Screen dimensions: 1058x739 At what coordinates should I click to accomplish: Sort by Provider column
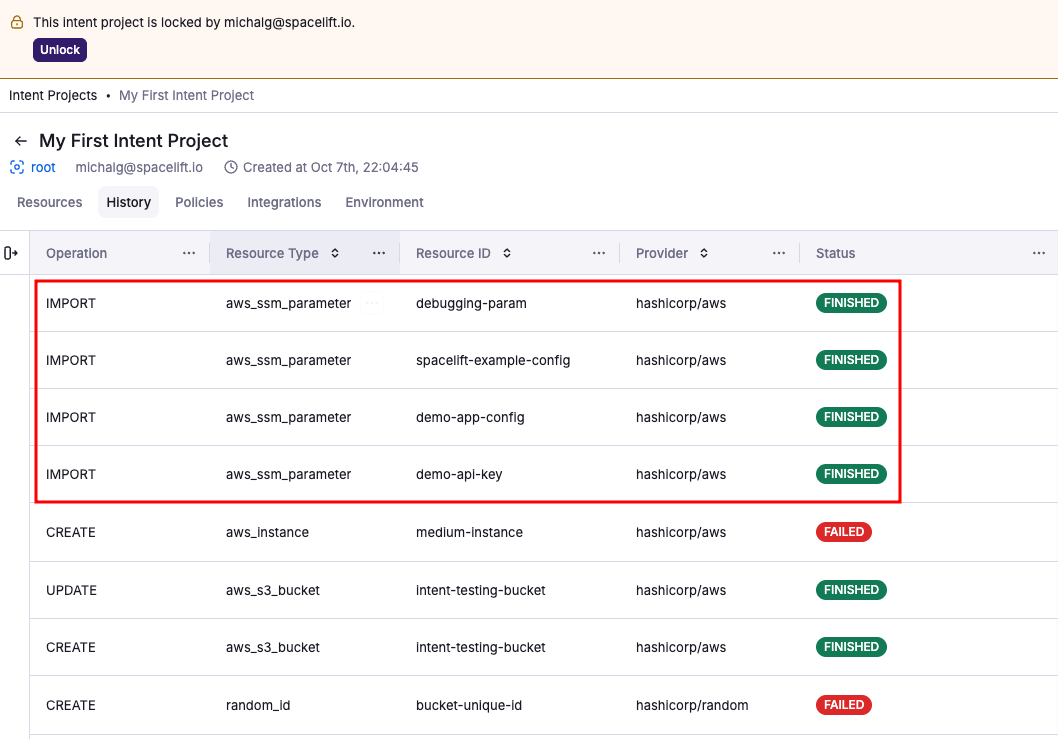click(x=704, y=254)
